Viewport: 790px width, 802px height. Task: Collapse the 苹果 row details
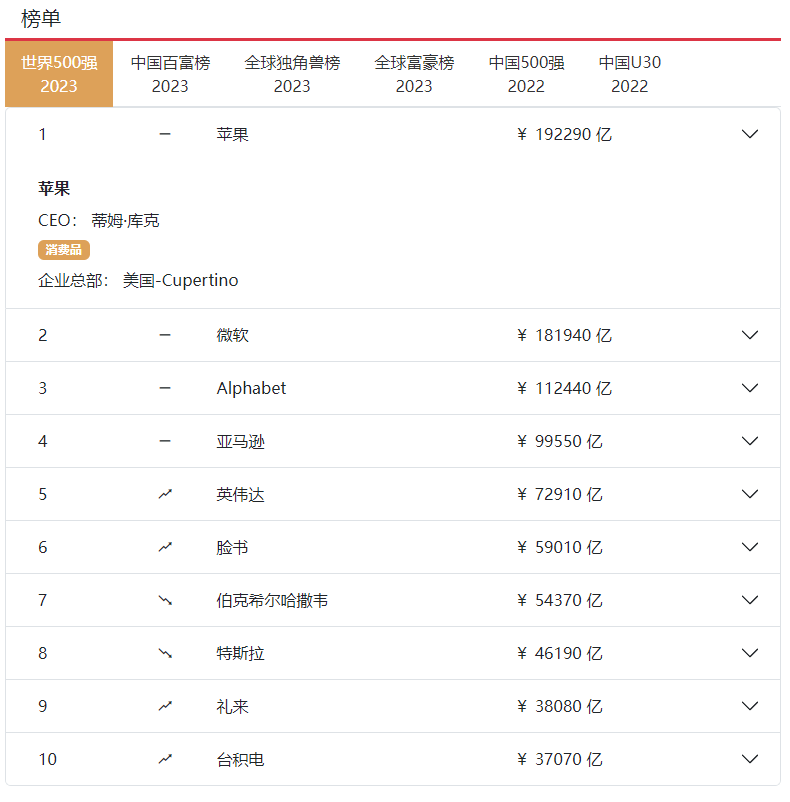tap(750, 134)
